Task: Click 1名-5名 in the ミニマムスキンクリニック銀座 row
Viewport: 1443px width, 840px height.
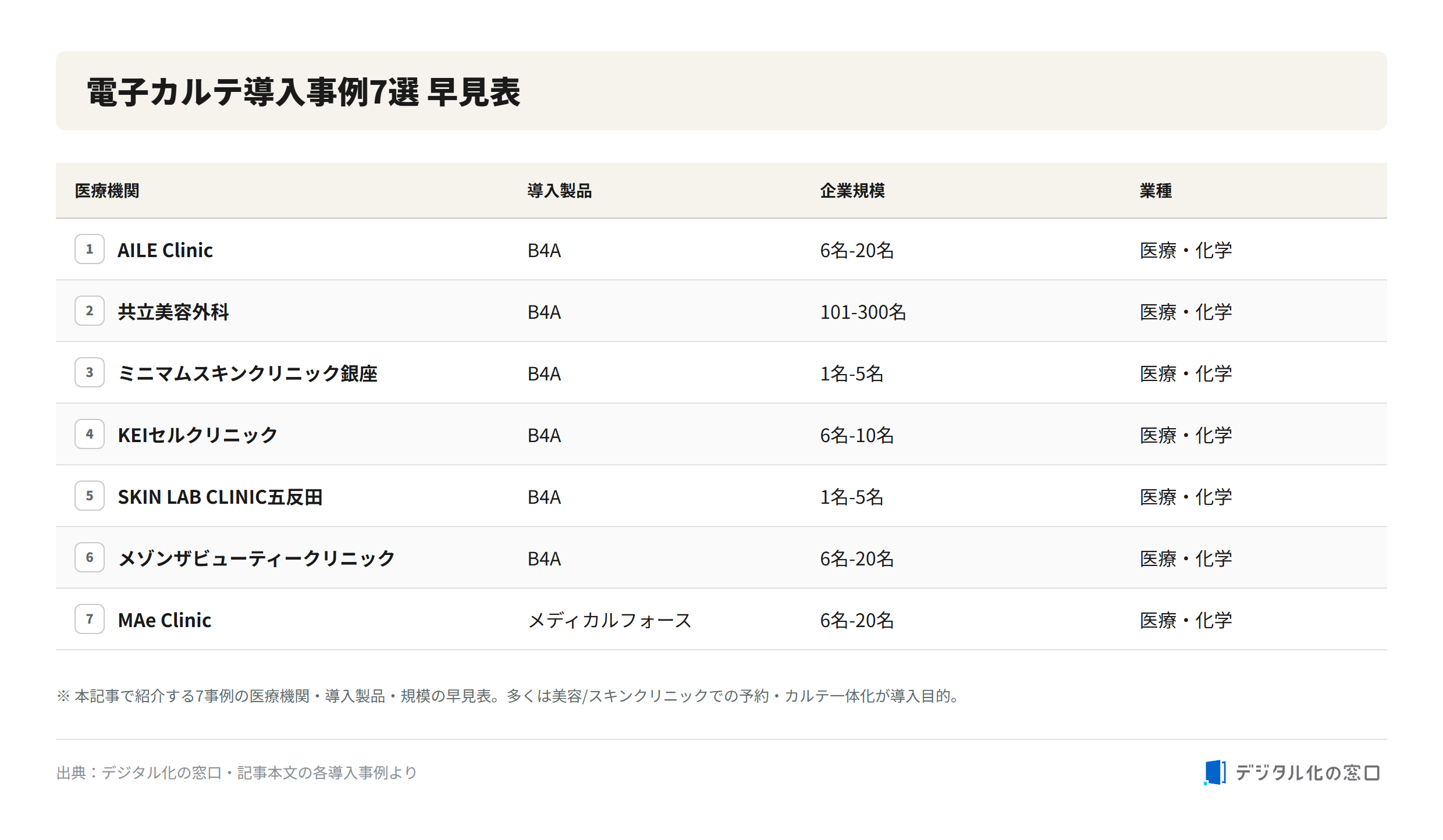Action: pos(852,373)
